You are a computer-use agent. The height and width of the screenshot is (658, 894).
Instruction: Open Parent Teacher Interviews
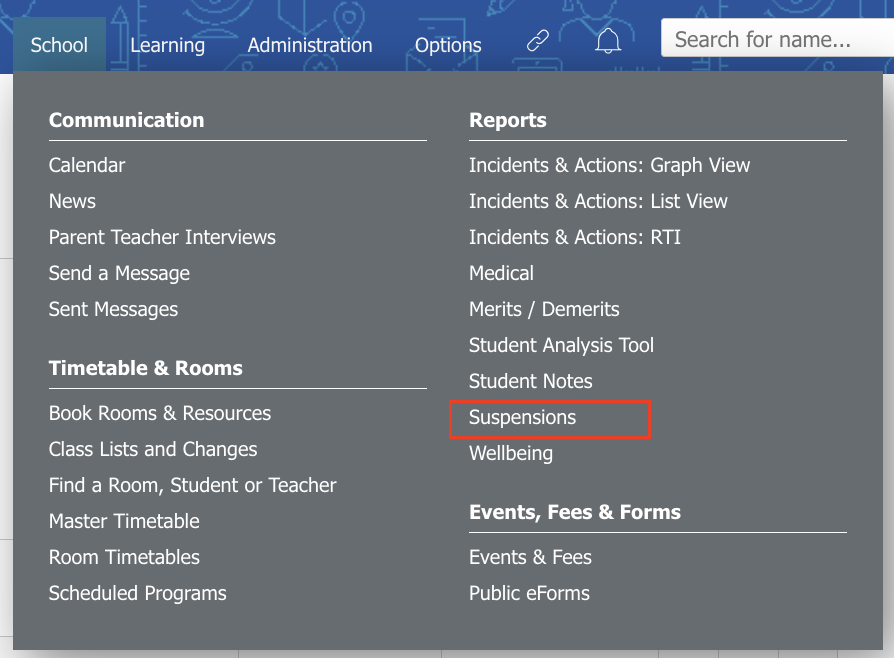[x=162, y=237]
